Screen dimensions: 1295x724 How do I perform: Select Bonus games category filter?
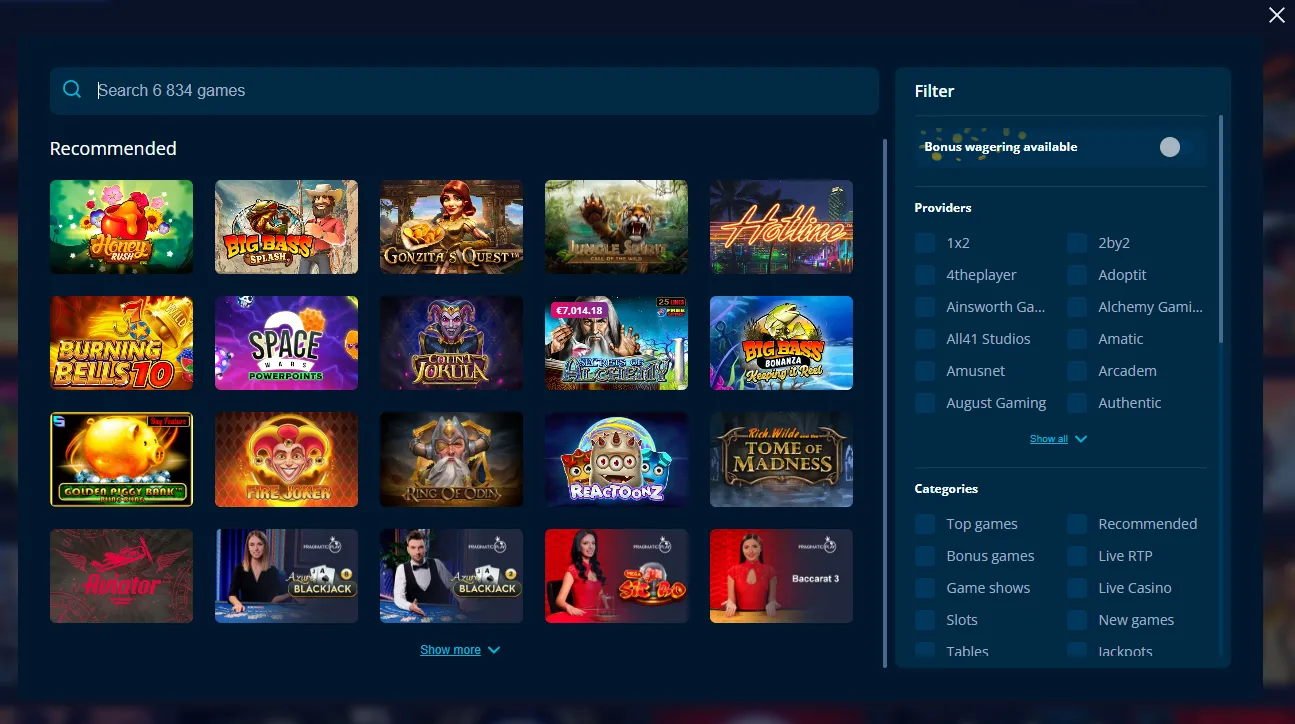point(925,556)
